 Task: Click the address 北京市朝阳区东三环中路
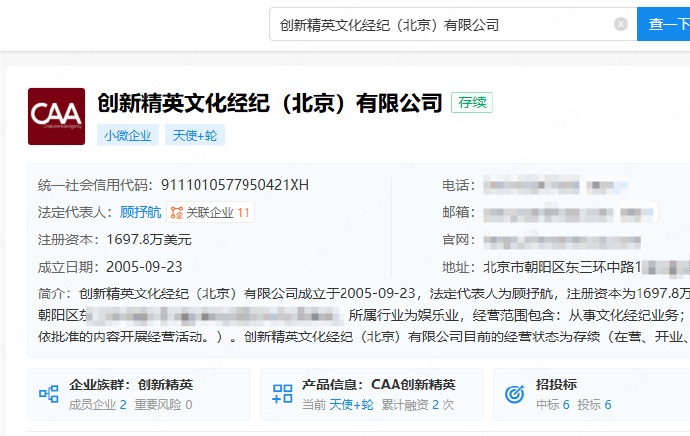pyautogui.click(x=562, y=267)
